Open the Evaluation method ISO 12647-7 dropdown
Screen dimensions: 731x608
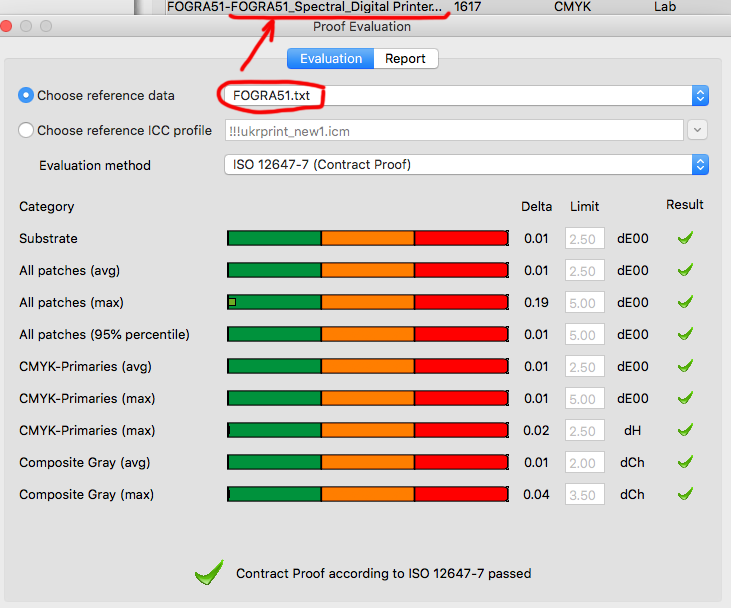pyautogui.click(x=466, y=165)
